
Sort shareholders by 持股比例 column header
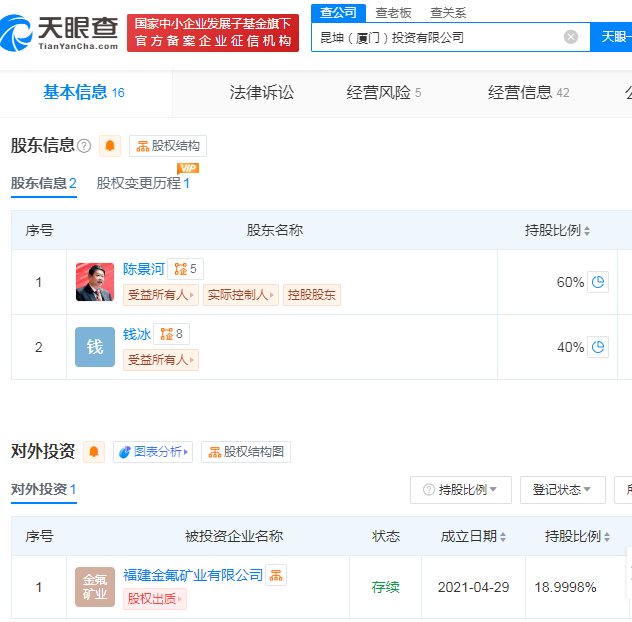[x=557, y=230]
